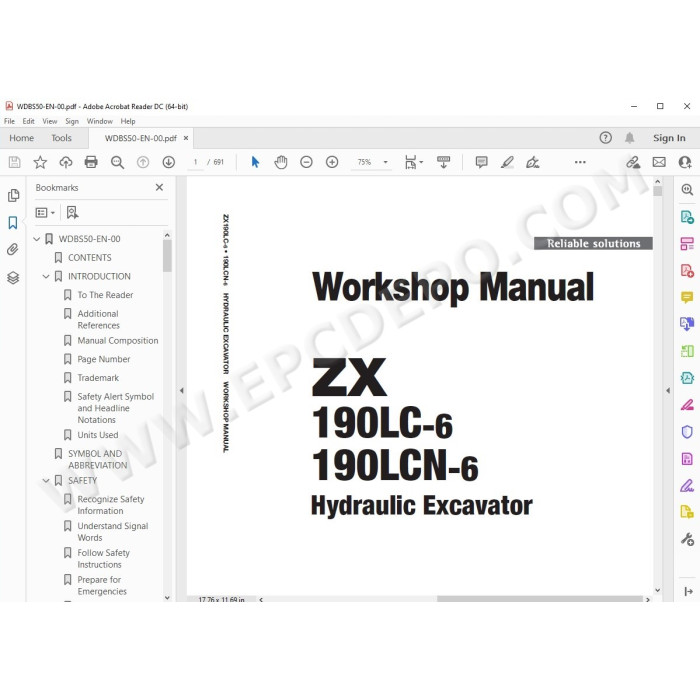700x700 pixels.
Task: Open Manual Composition bookmark
Action: coord(118,341)
